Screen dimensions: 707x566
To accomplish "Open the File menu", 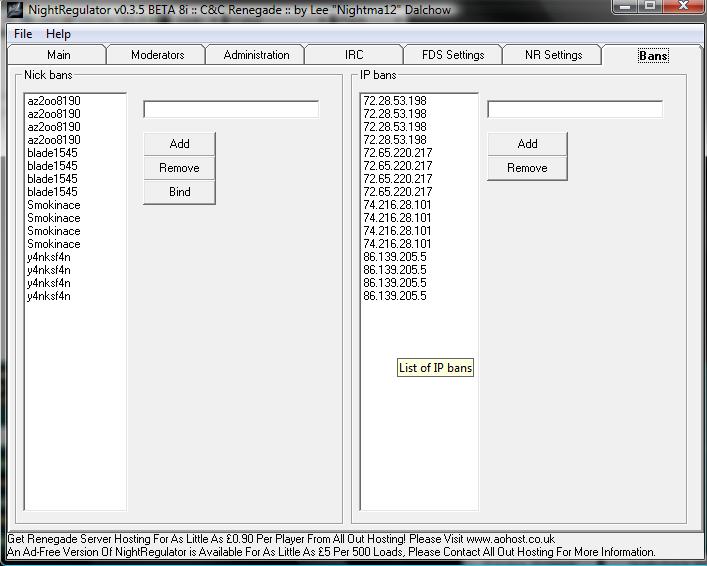I will (22, 34).
